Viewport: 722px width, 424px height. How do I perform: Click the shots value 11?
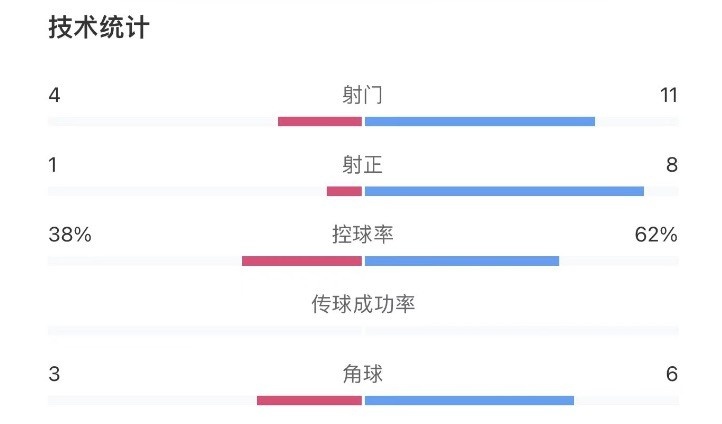tap(669, 95)
